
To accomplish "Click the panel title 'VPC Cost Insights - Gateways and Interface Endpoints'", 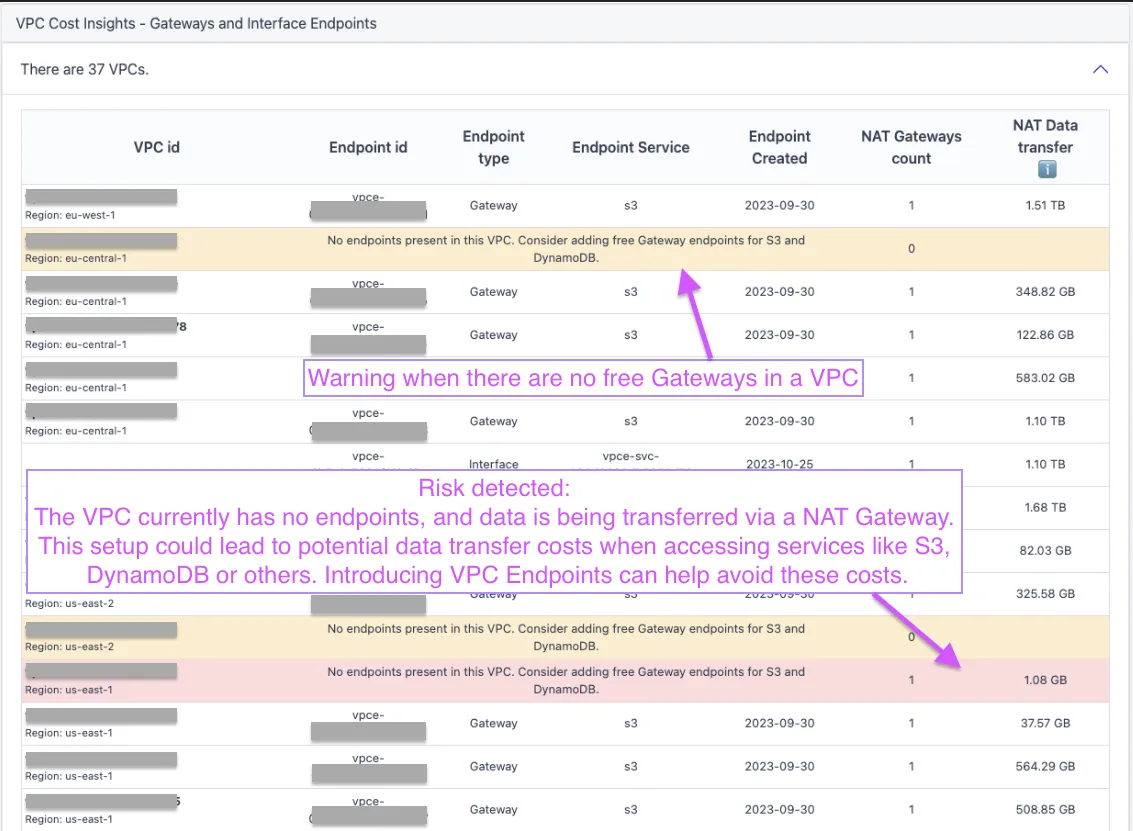I will [x=196, y=23].
